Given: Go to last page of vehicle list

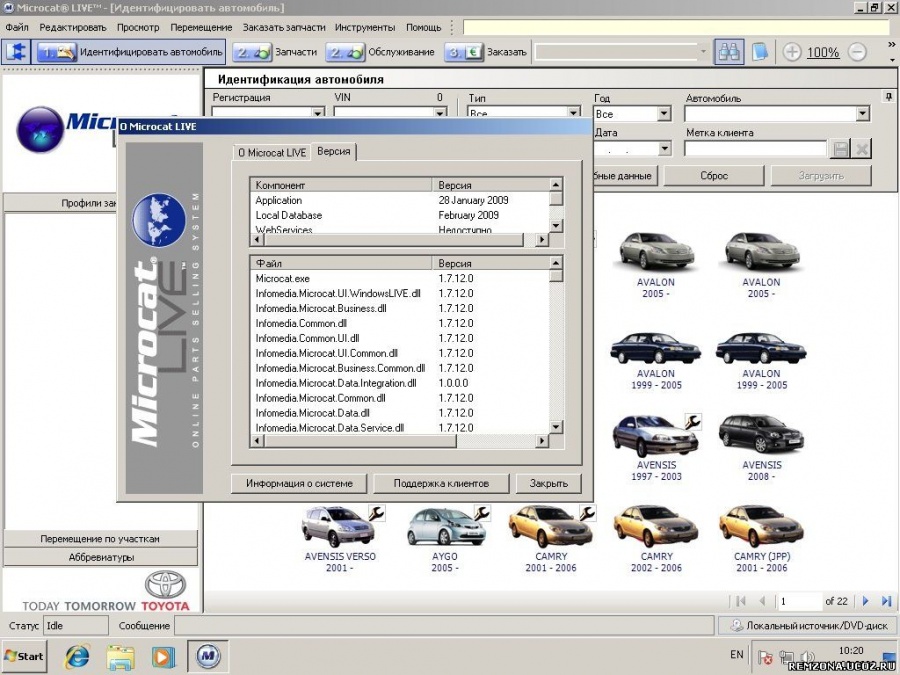Looking at the screenshot, I should [x=886, y=601].
